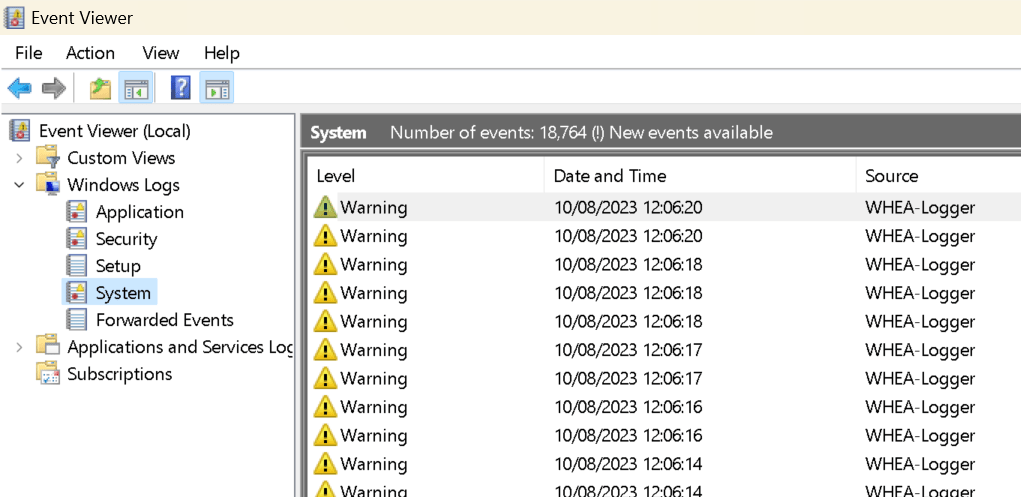Click the Custom Views folder icon
This screenshot has height=497, width=1021.
(48, 158)
